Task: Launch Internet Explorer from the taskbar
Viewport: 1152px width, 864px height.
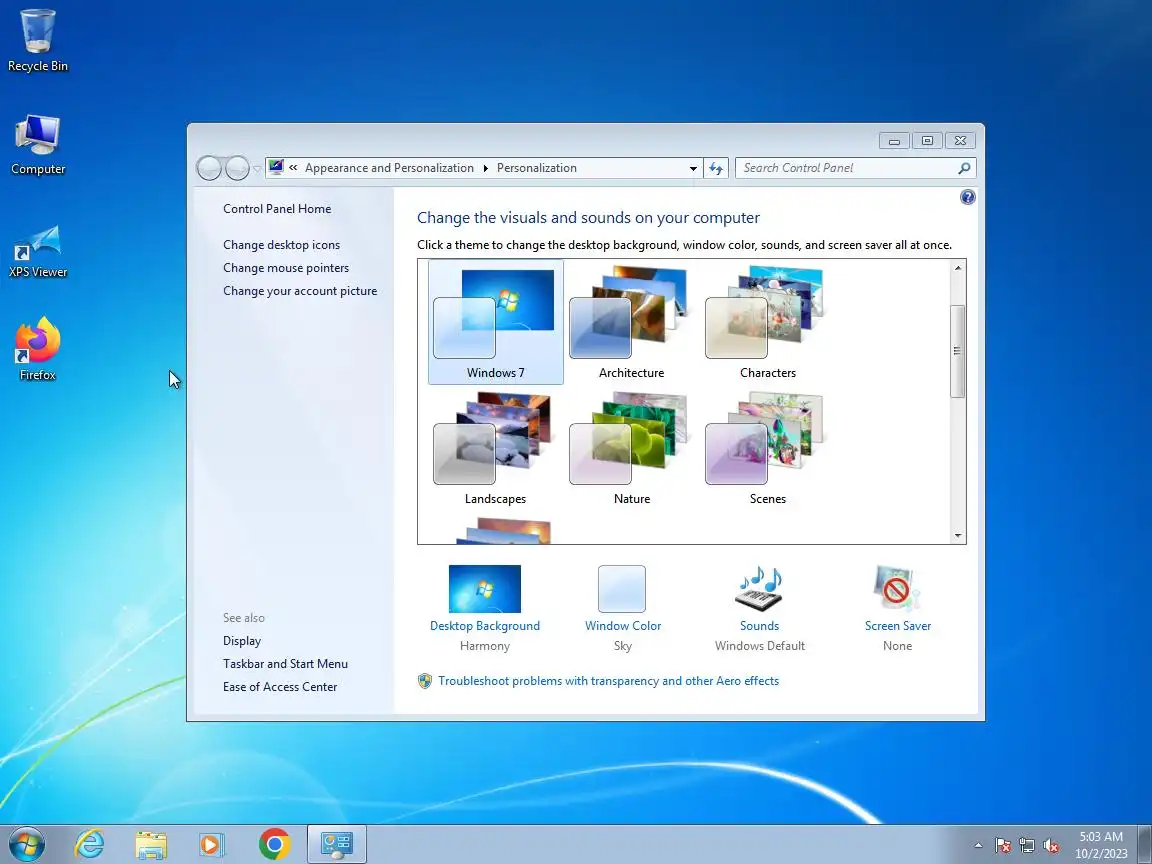Action: click(x=90, y=844)
